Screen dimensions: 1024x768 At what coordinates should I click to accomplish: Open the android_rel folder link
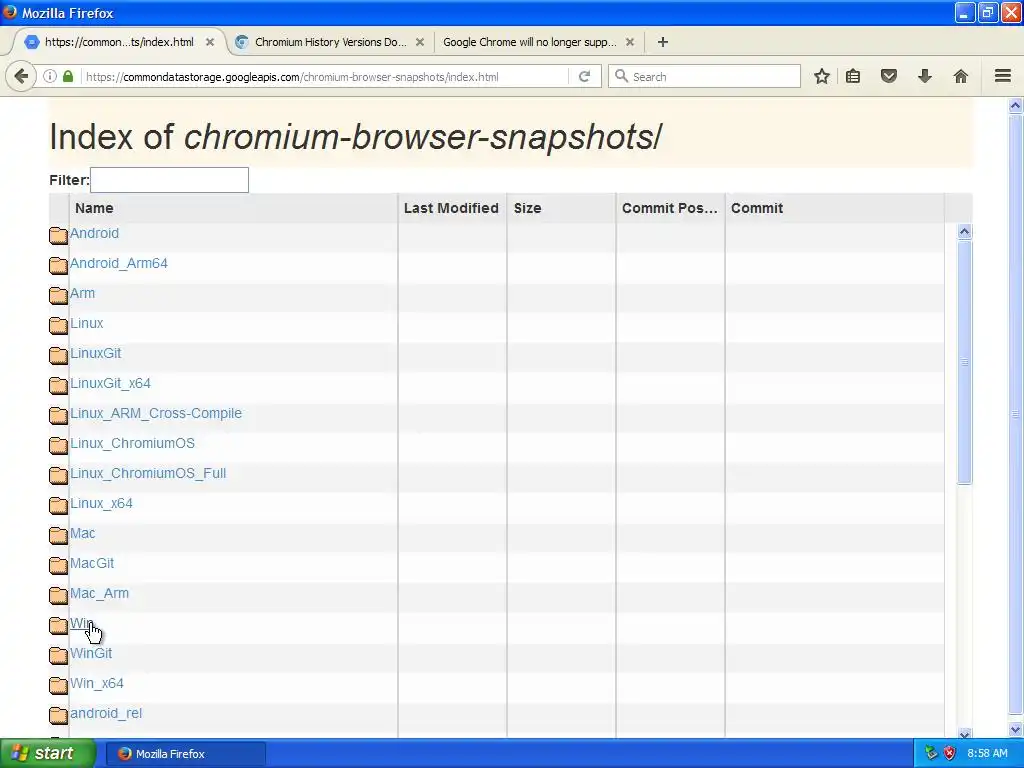106,713
